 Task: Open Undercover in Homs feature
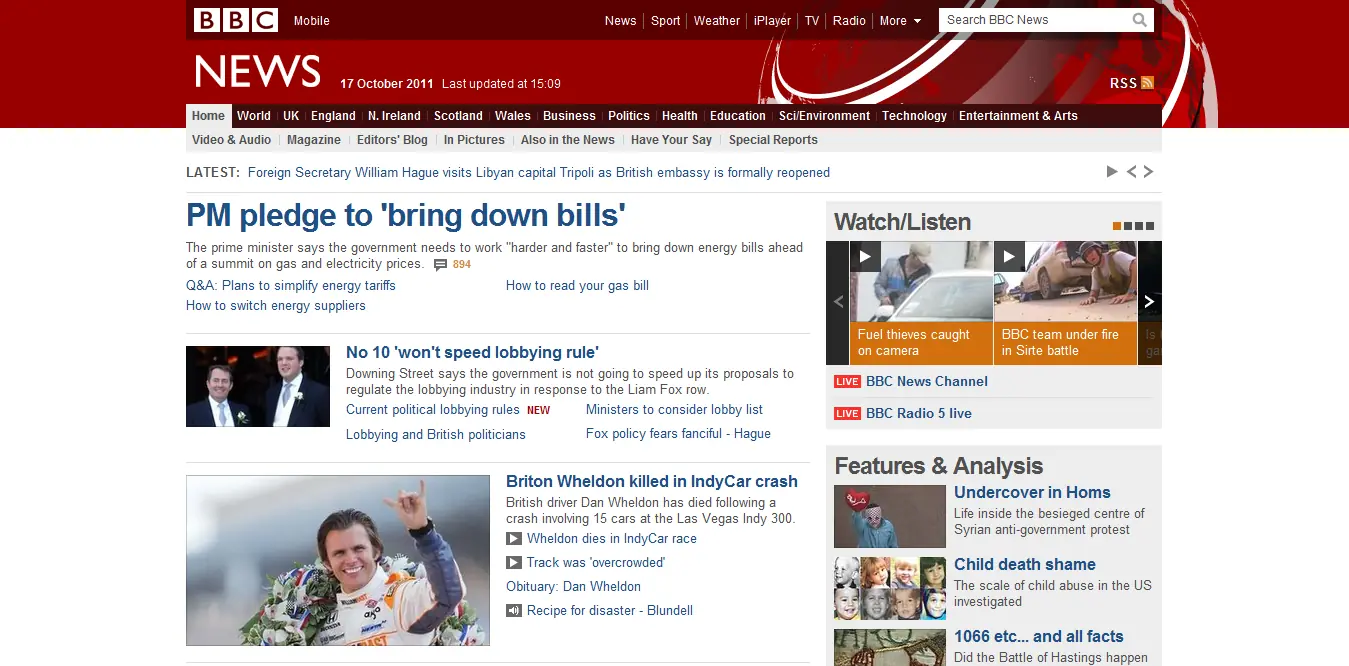click(x=1032, y=492)
